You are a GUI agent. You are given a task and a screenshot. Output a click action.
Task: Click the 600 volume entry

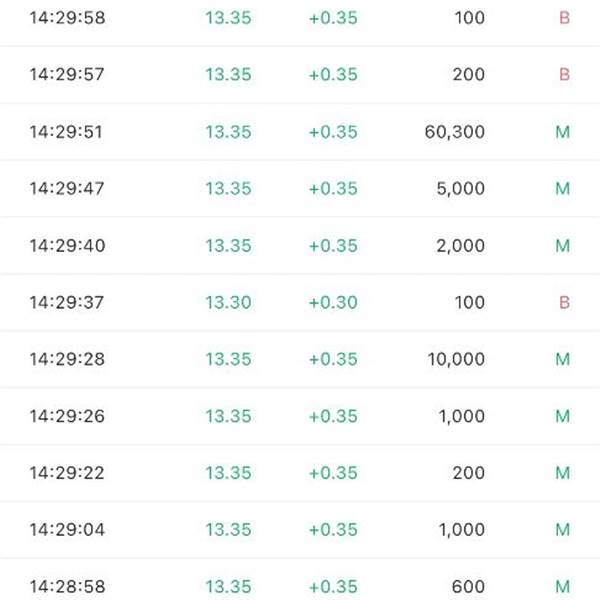[468, 587]
